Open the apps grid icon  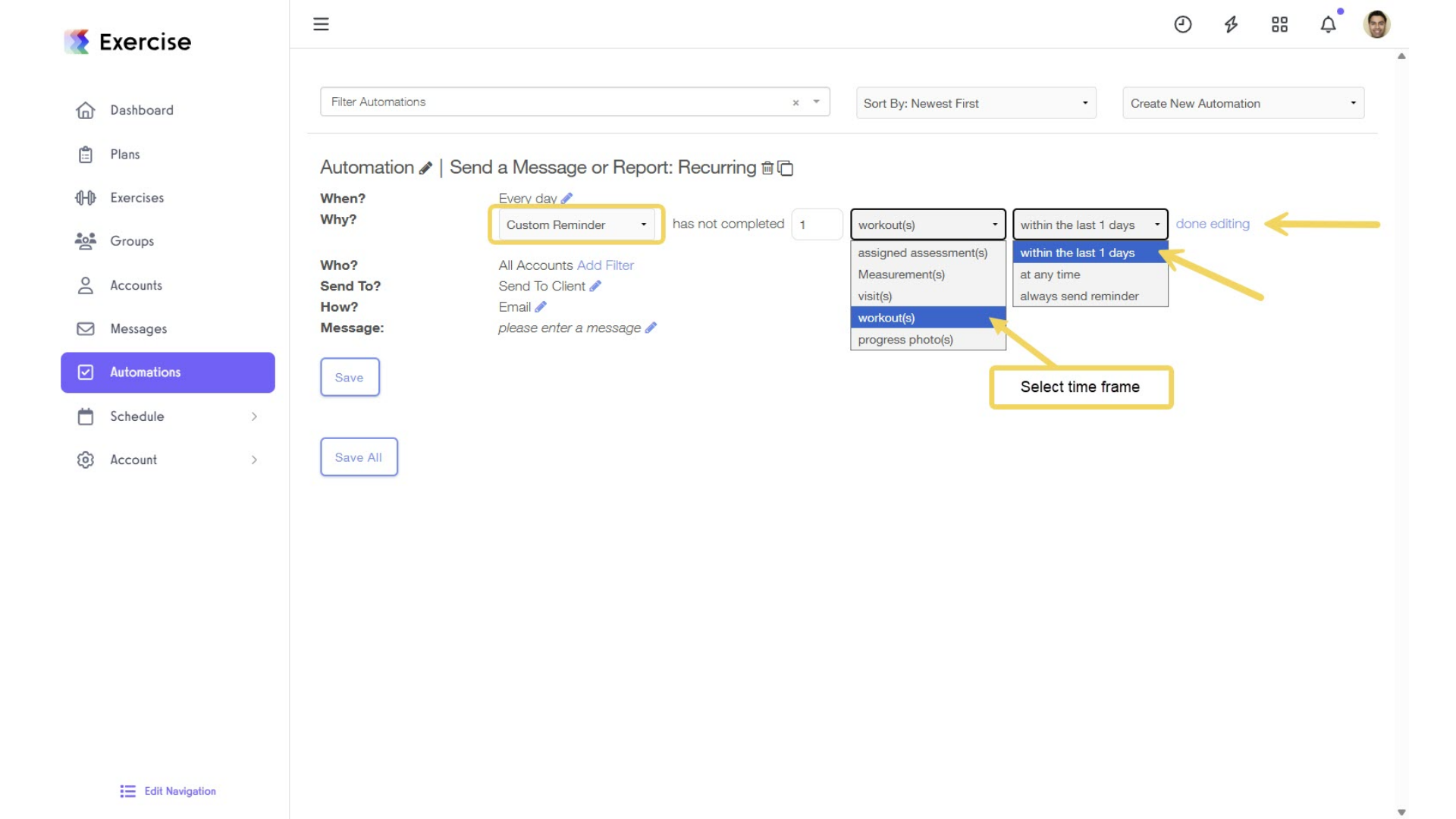[1279, 24]
